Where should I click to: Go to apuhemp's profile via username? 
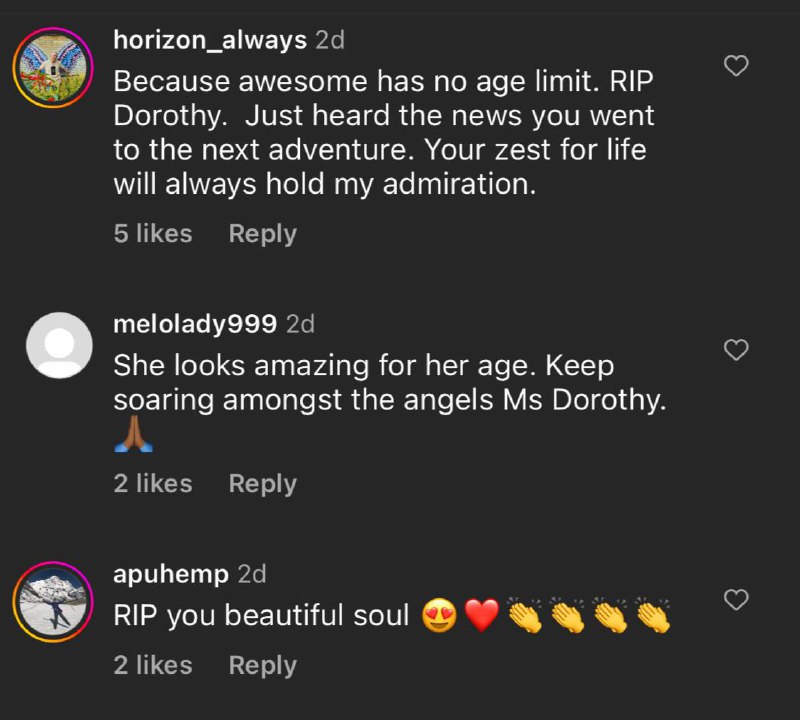tap(171, 574)
